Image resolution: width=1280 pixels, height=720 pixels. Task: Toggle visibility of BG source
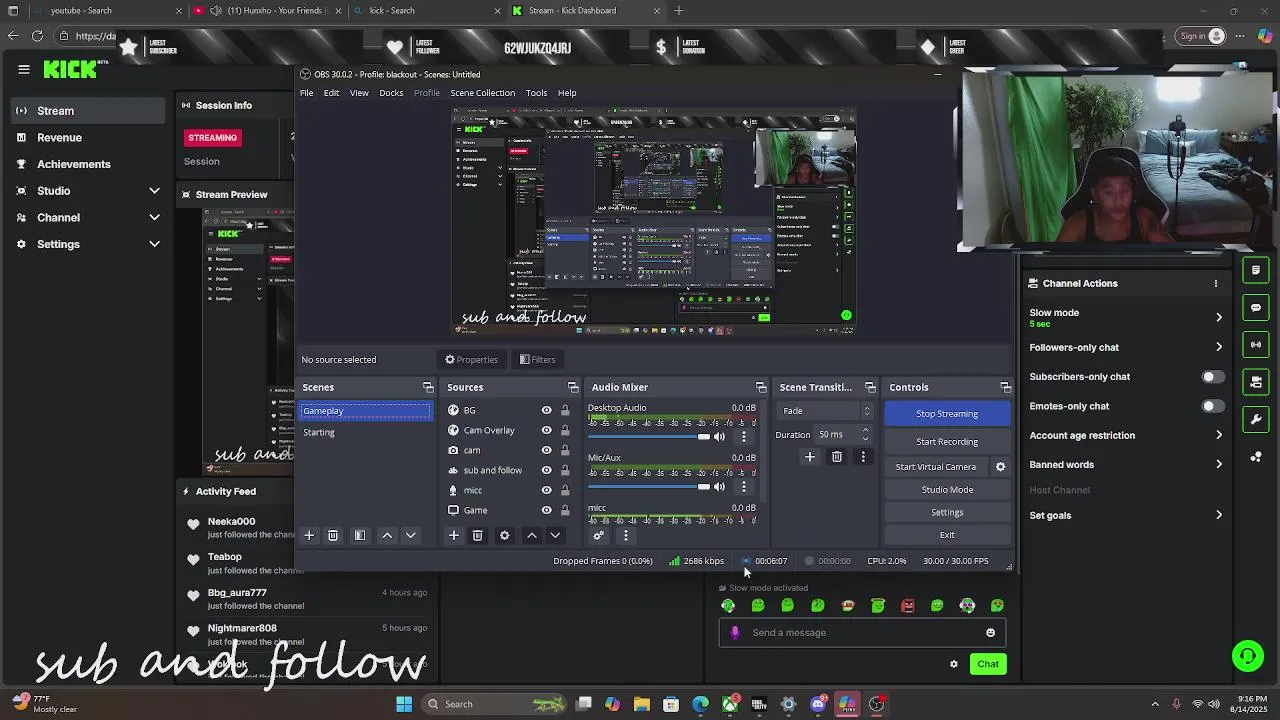coord(546,410)
